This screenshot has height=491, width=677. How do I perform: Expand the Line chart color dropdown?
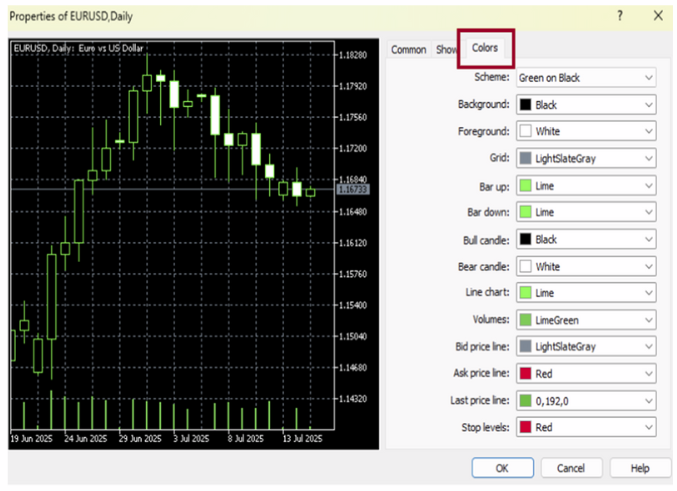(649, 293)
